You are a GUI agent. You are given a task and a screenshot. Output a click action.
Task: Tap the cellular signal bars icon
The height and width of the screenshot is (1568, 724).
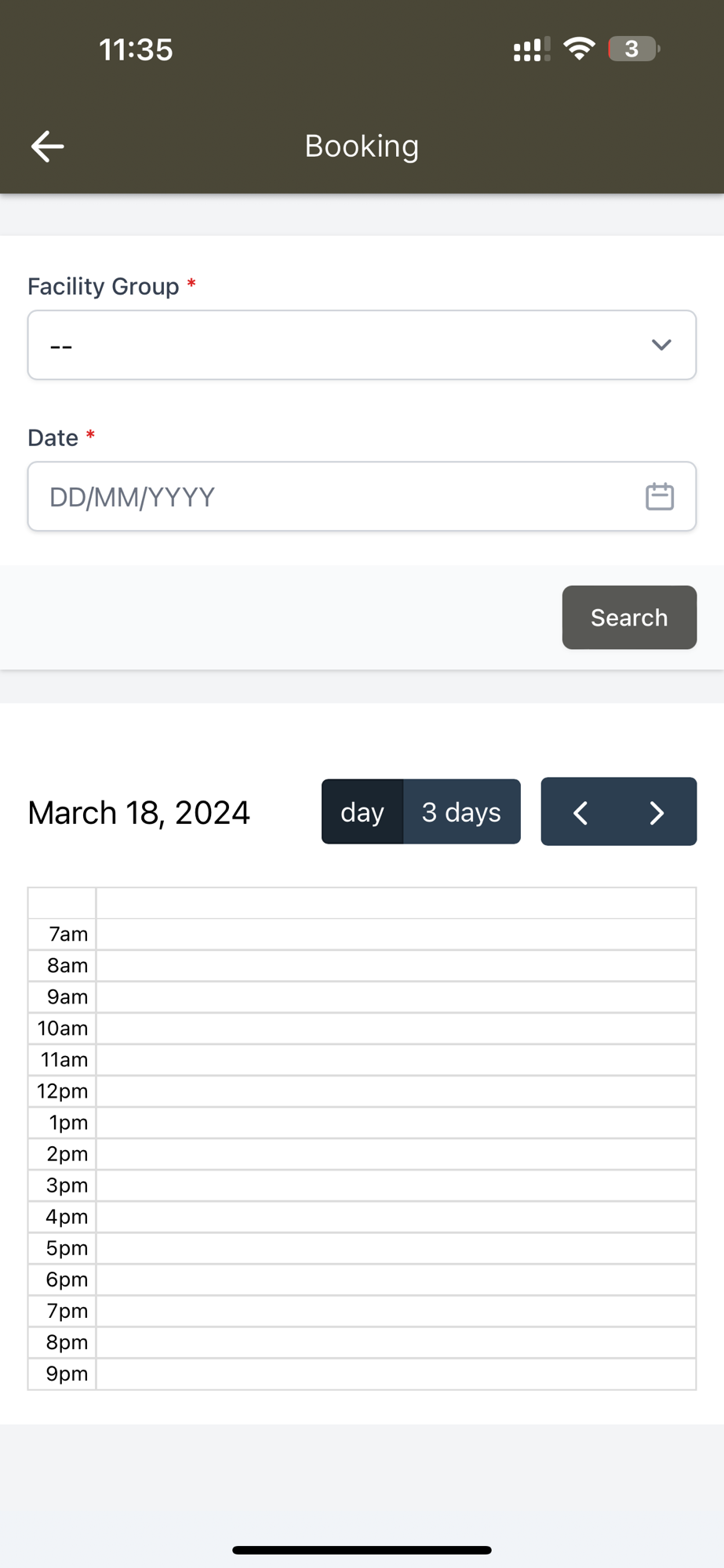click(531, 49)
